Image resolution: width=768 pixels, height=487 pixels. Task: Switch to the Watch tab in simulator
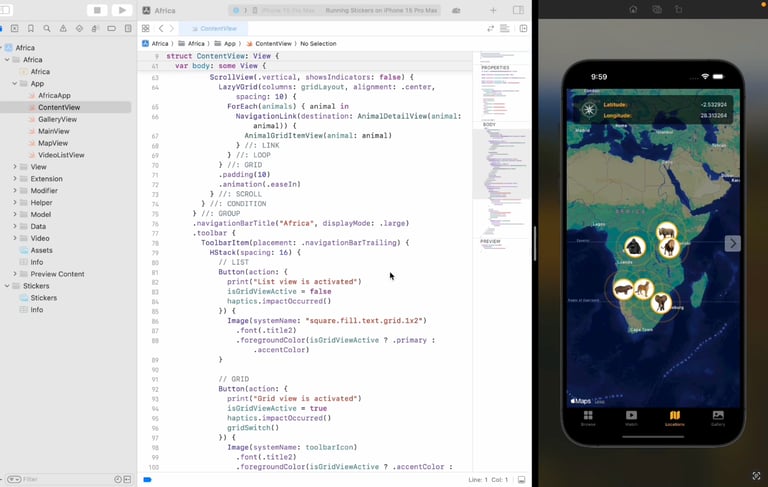631,418
